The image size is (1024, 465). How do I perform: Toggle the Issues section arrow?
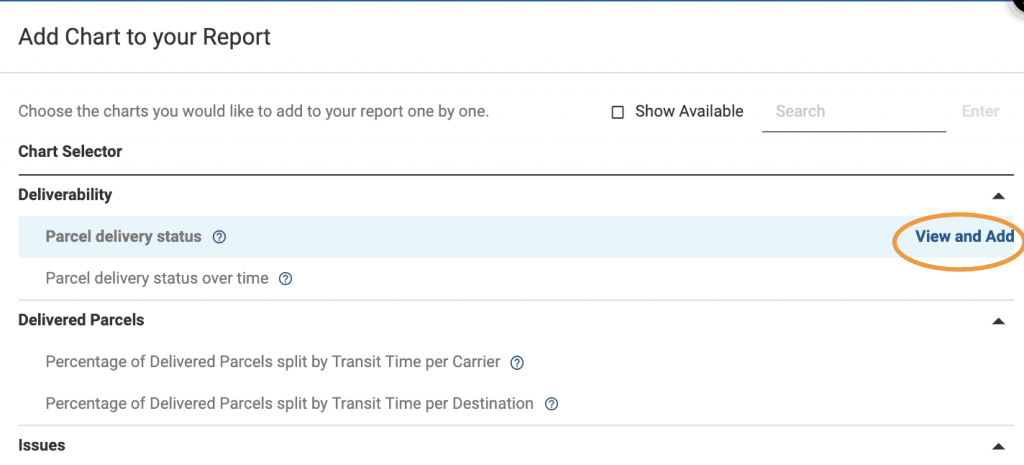pos(997,446)
